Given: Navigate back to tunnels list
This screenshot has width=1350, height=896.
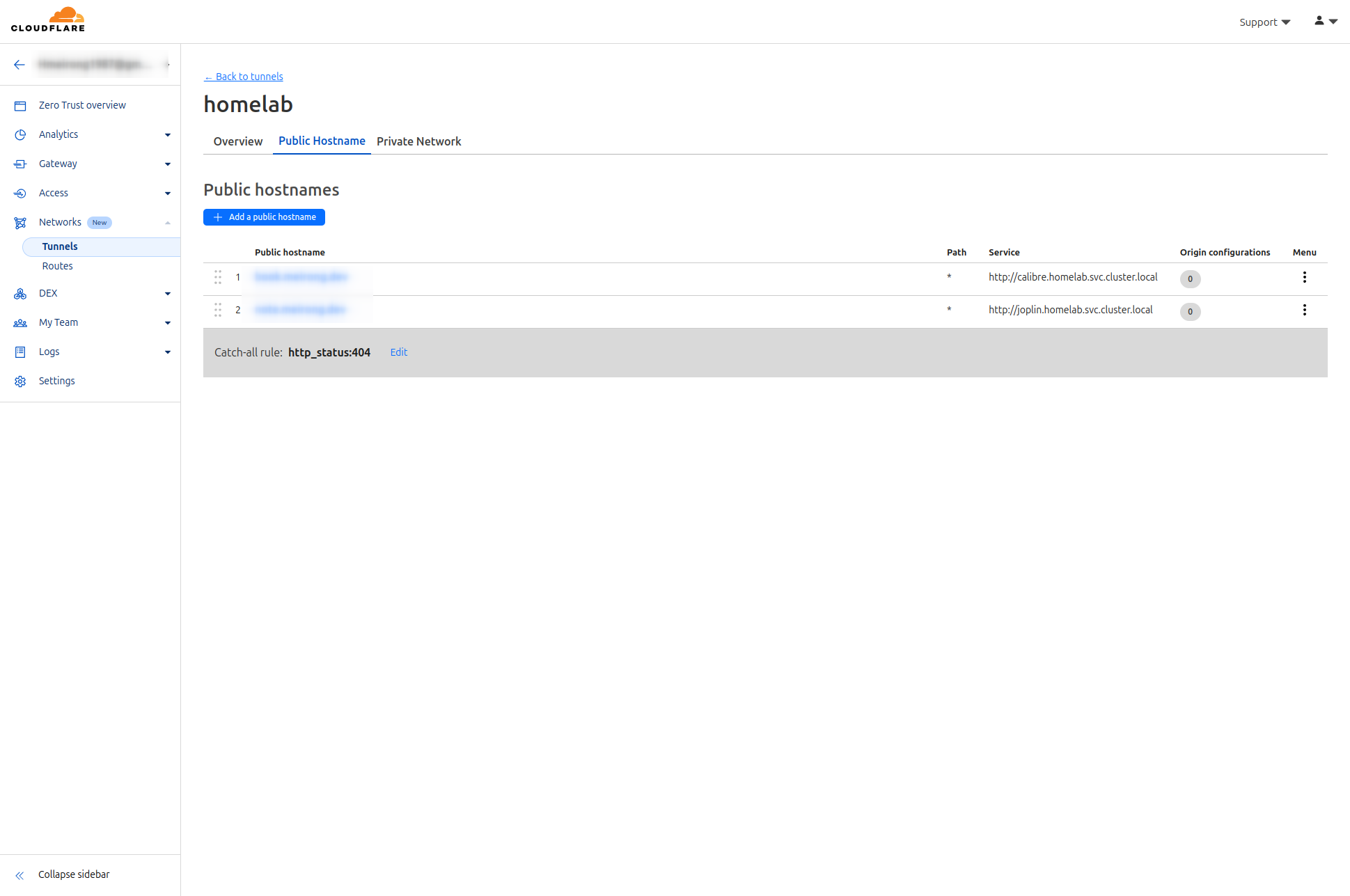Looking at the screenshot, I should point(244,76).
